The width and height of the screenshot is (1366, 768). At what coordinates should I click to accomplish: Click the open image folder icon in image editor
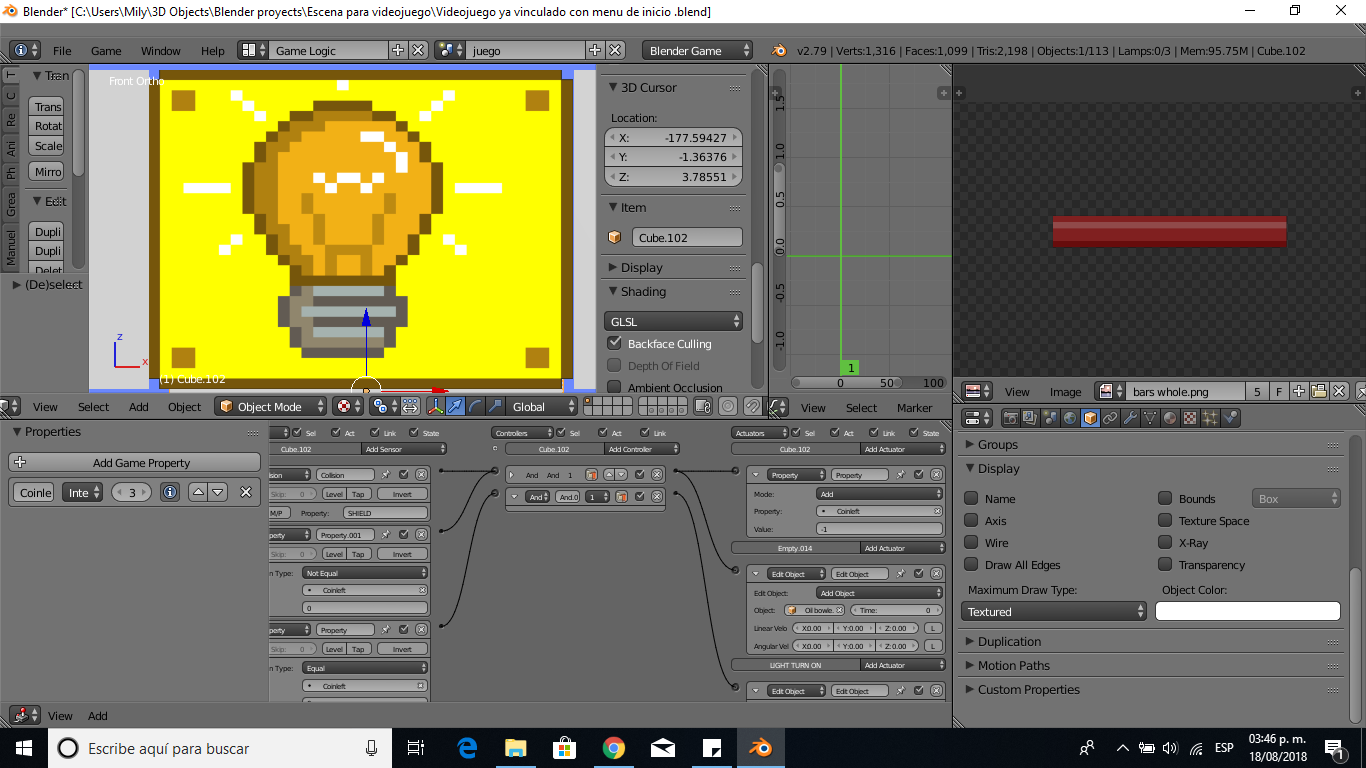1319,391
